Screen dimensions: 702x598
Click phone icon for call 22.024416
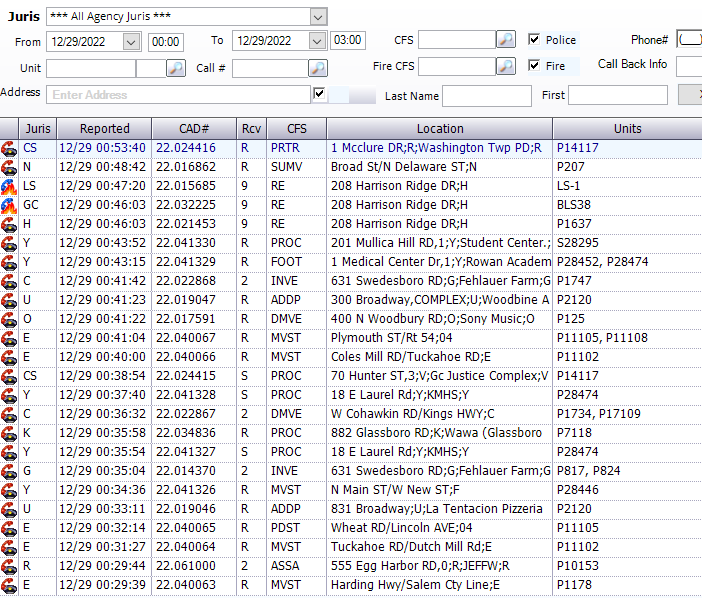pyautogui.click(x=9, y=148)
